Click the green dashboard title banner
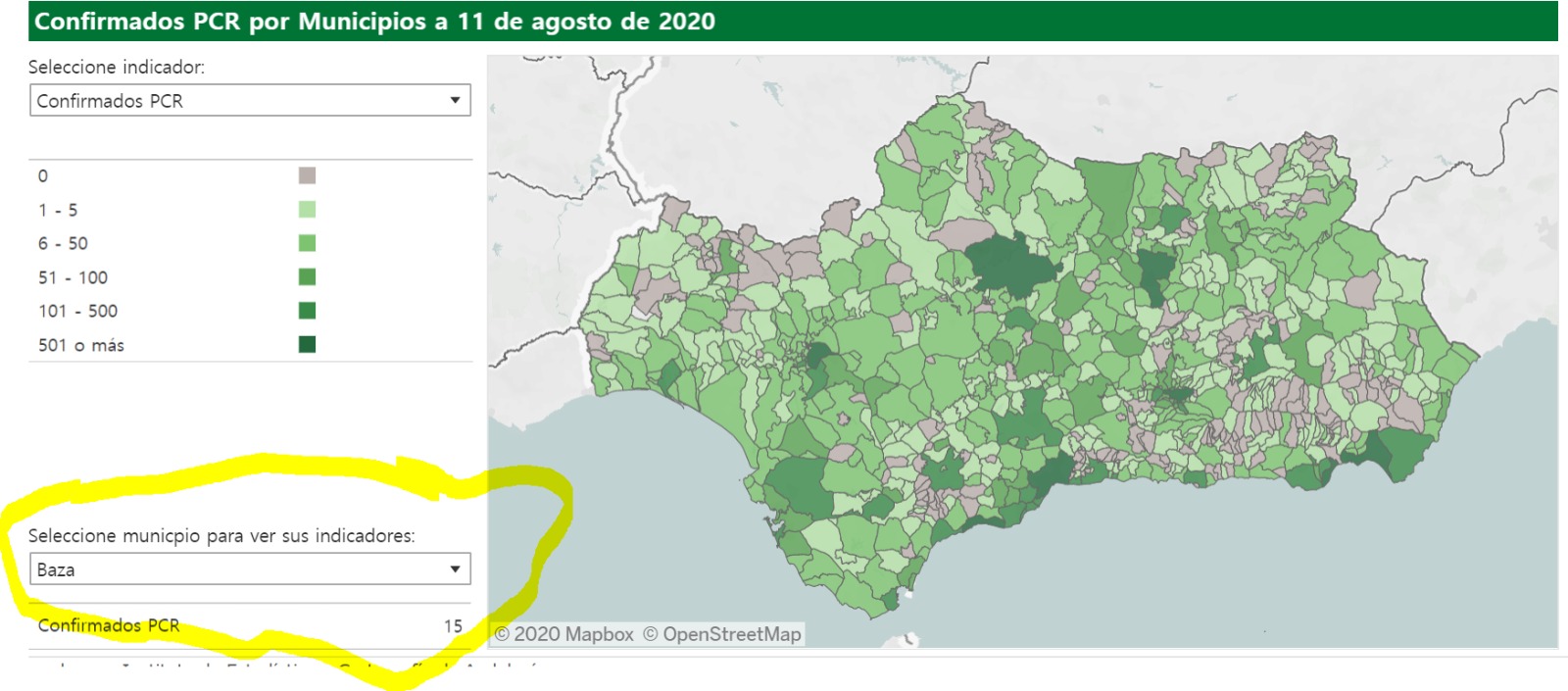Screen dimensions: 1568x691 click(792, 22)
